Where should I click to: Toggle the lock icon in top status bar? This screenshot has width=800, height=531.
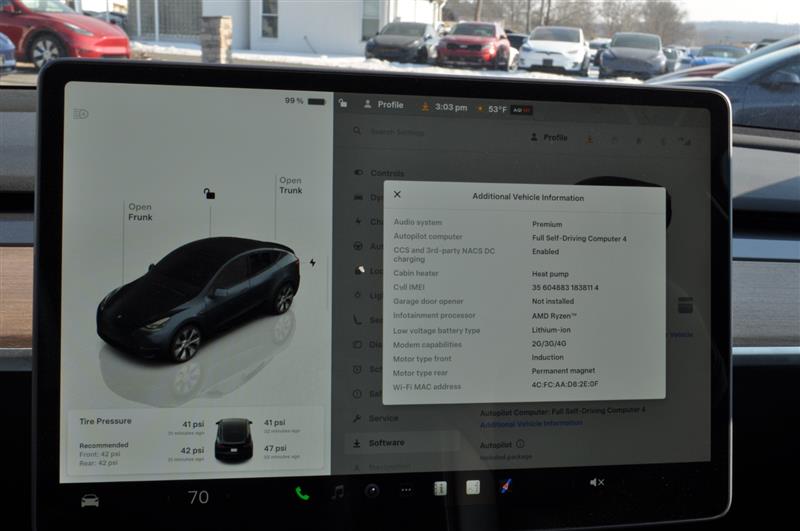(x=343, y=103)
